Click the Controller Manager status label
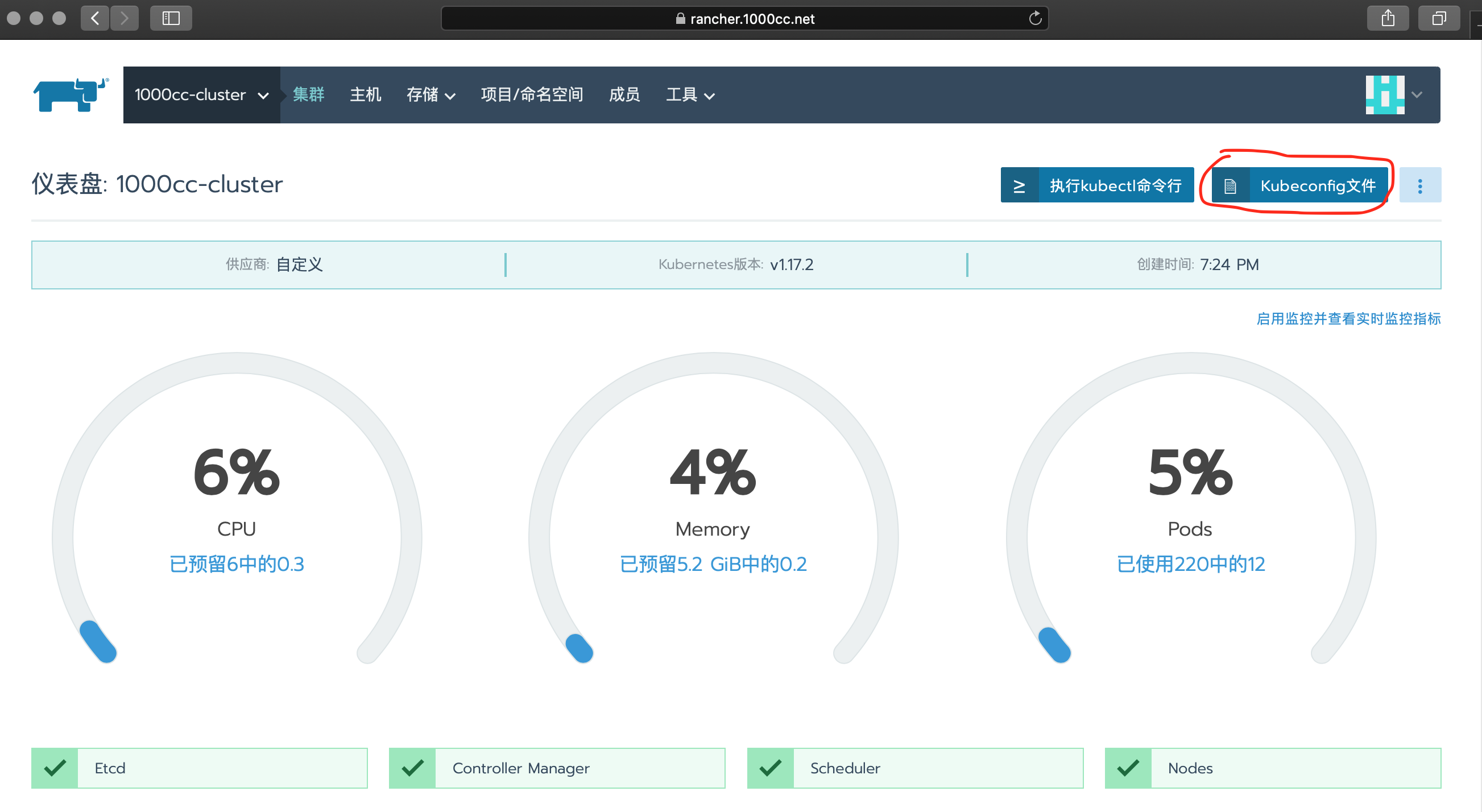1482x812 pixels. [521, 768]
